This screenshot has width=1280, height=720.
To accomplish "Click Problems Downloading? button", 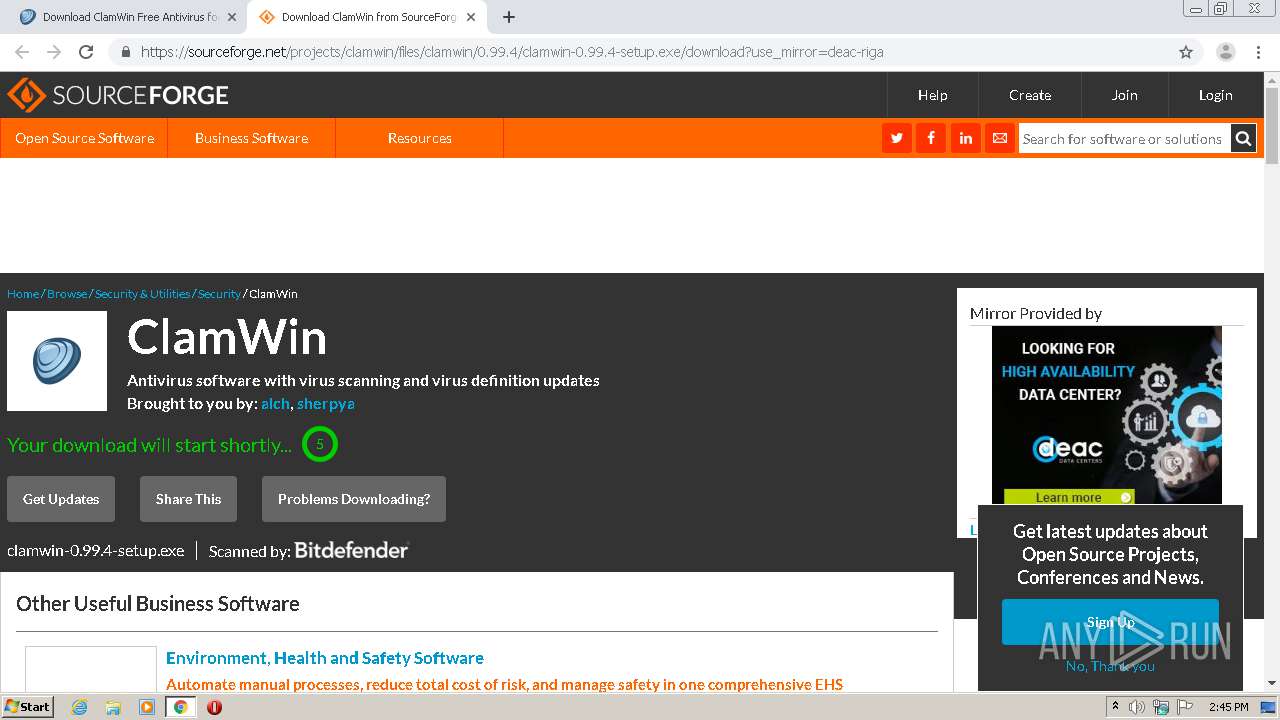I will [354, 499].
